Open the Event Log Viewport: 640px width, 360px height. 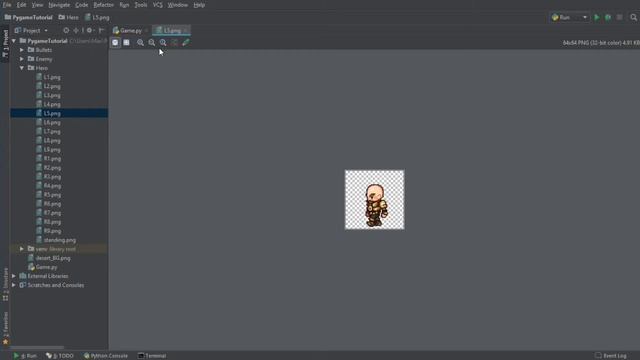click(x=611, y=356)
